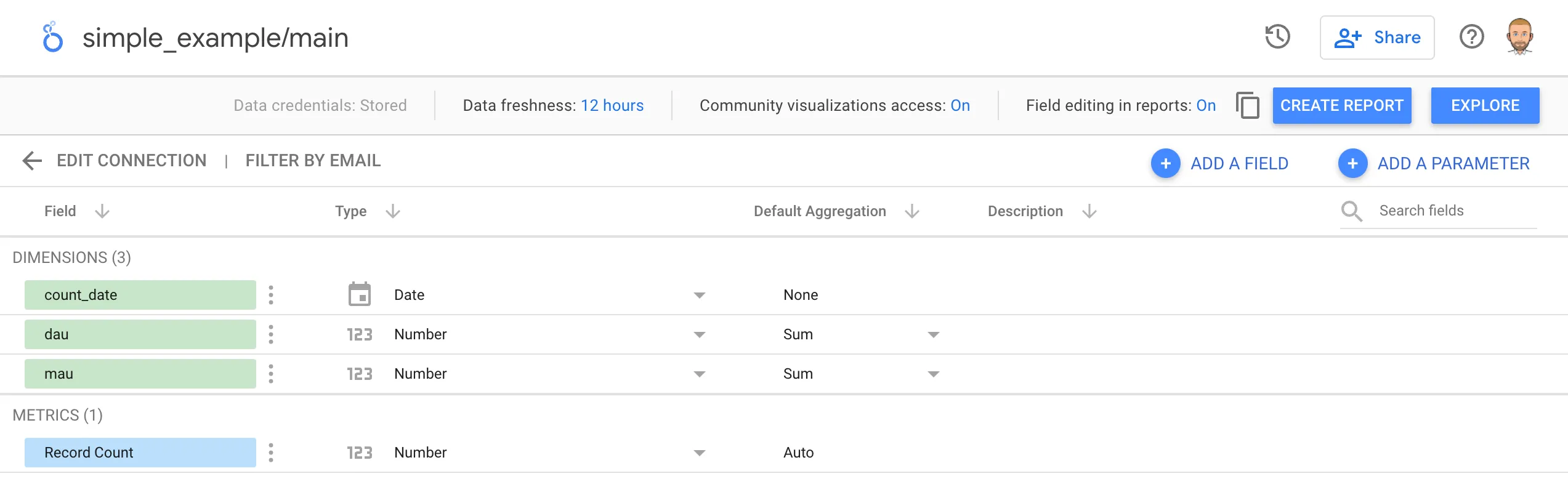The width and height of the screenshot is (1568, 484).
Task: Open the user account avatar
Action: point(1519,38)
